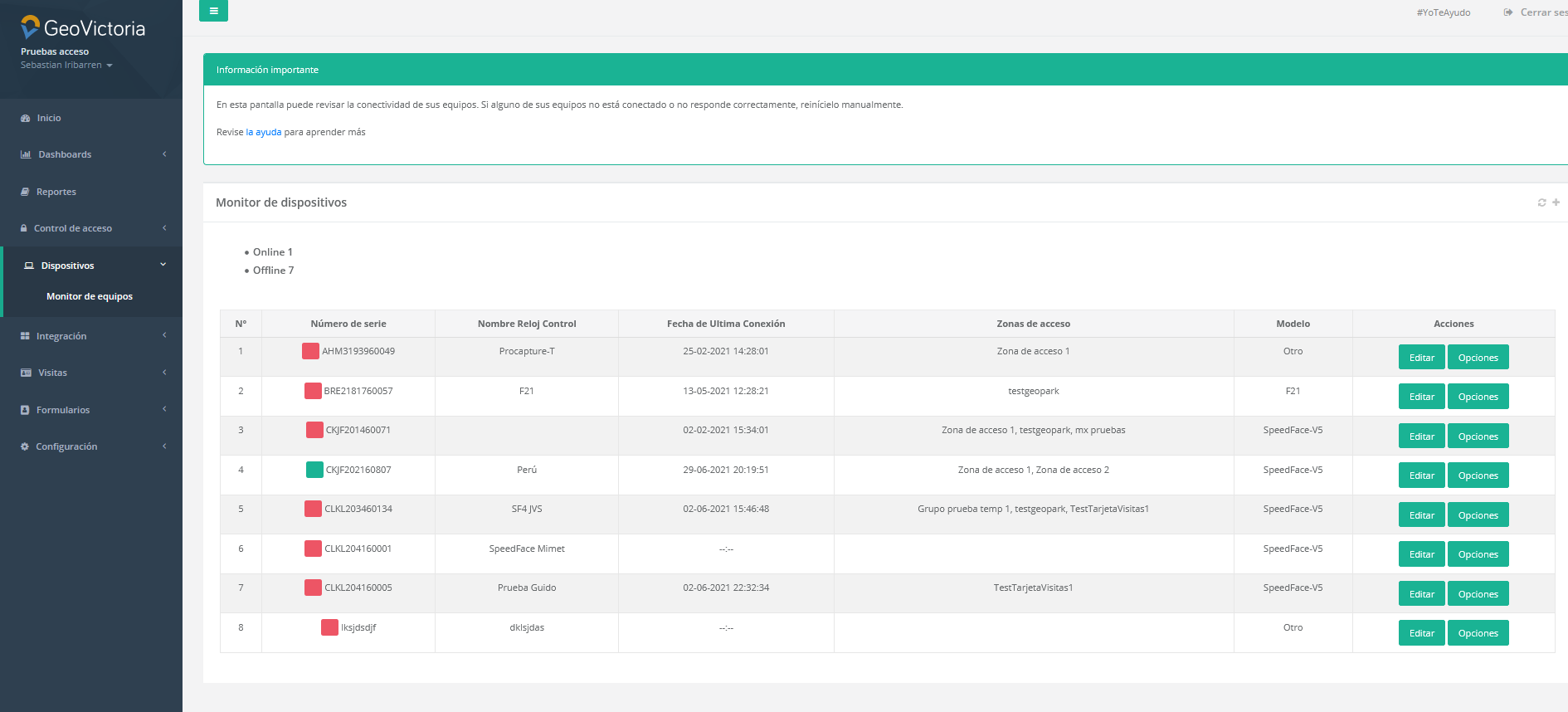Click Editar for device AHM3193960049
The image size is (1568, 712).
[1421, 358]
